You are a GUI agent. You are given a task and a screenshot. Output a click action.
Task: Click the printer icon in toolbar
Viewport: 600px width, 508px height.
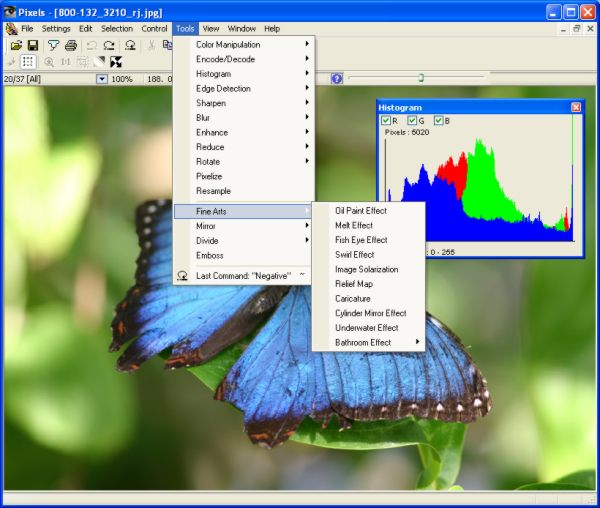pyautogui.click(x=71, y=46)
